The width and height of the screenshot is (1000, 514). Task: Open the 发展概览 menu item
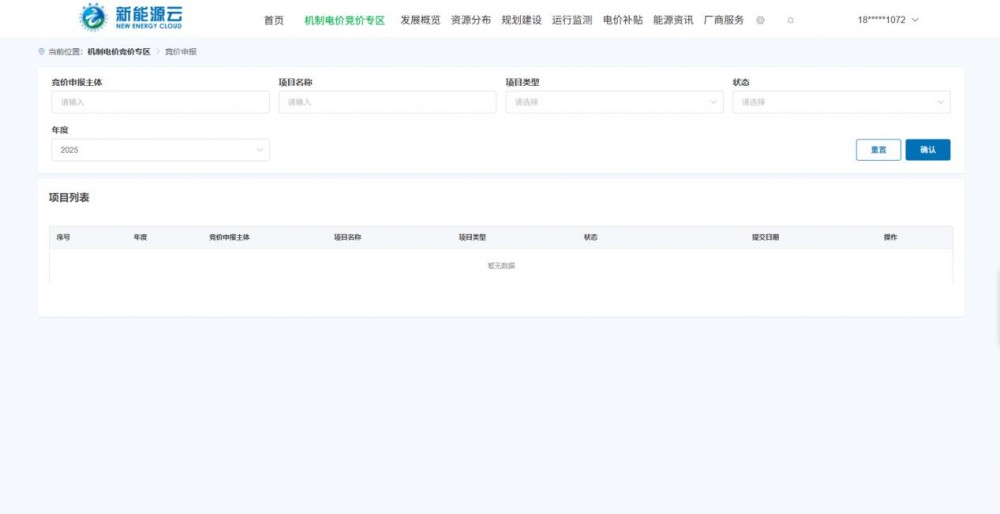[420, 20]
